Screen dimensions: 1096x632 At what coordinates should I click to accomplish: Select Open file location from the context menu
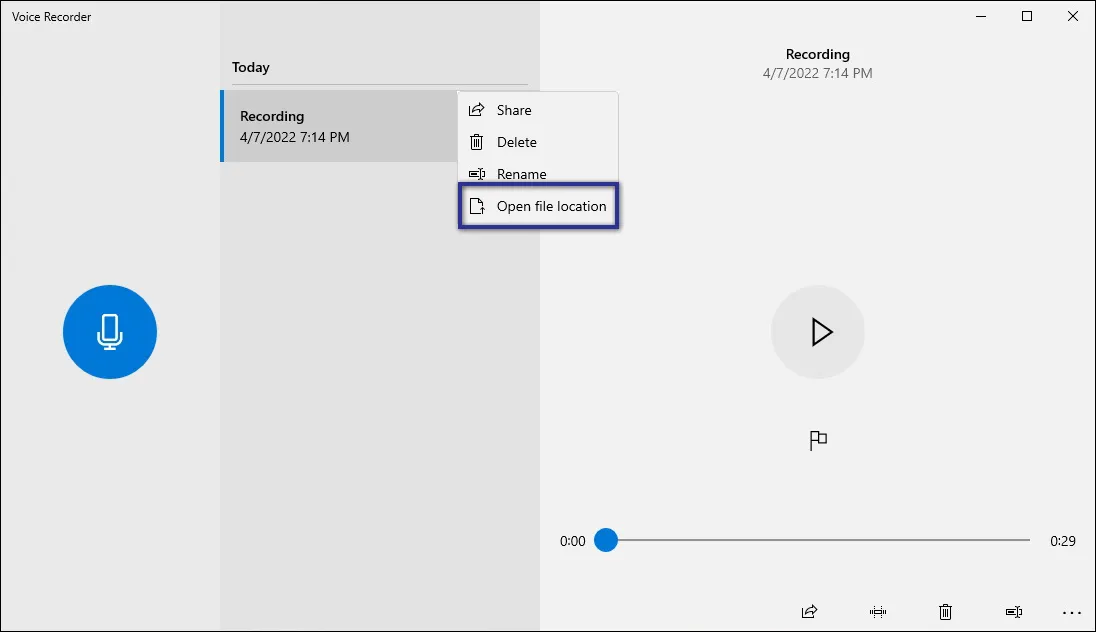[x=552, y=206]
